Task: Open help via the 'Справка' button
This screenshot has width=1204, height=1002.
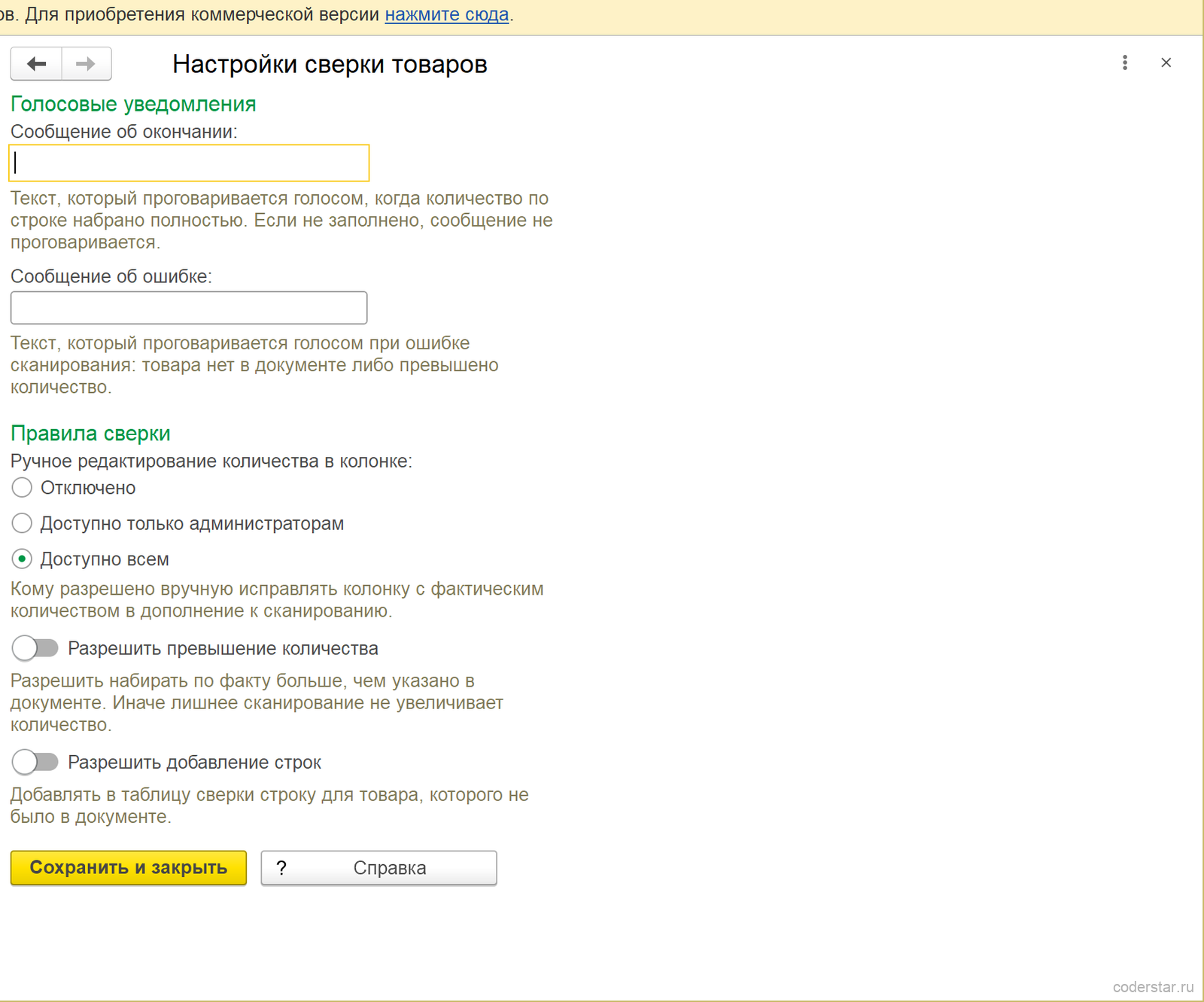Action: click(379, 868)
